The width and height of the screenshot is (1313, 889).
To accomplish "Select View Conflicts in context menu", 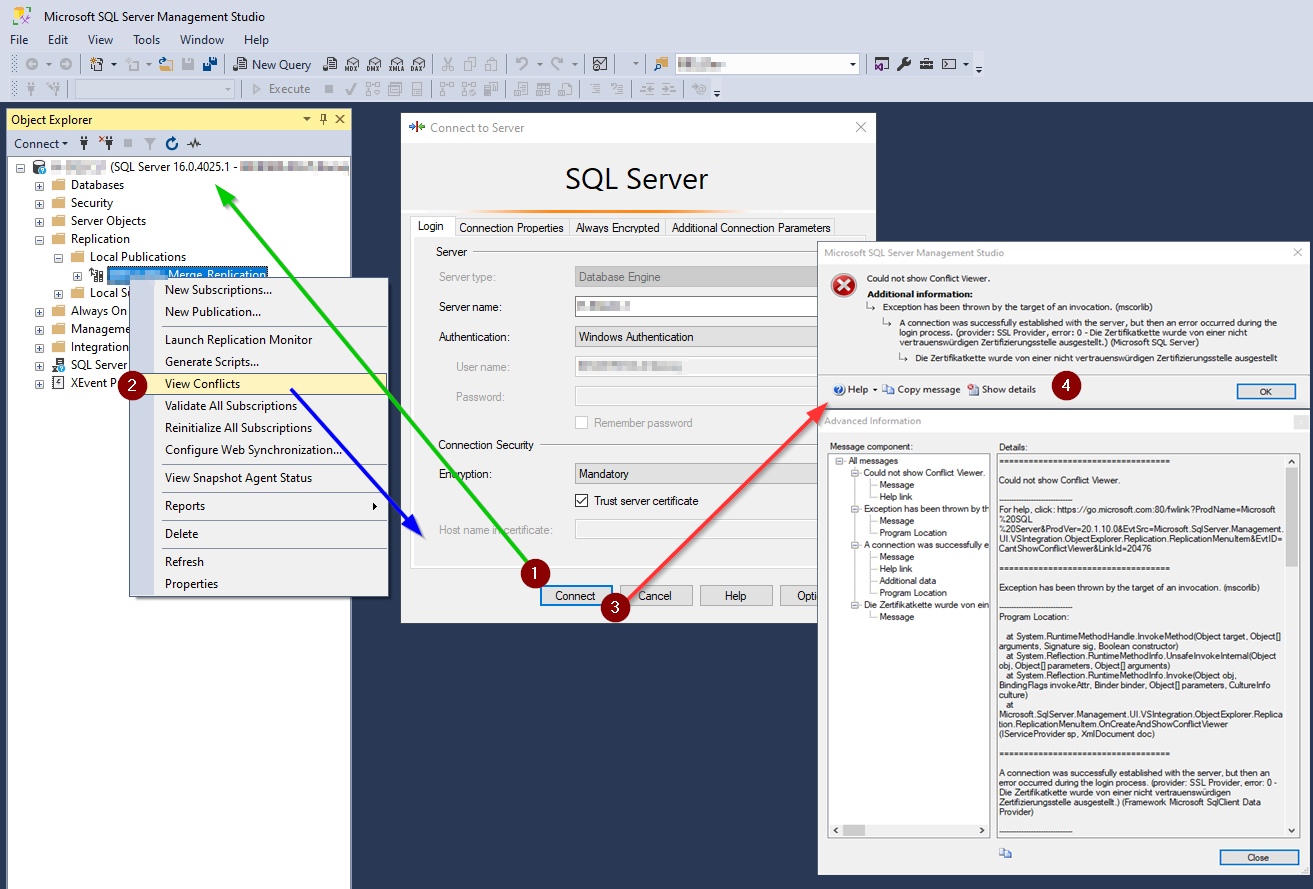I will [x=258, y=384].
